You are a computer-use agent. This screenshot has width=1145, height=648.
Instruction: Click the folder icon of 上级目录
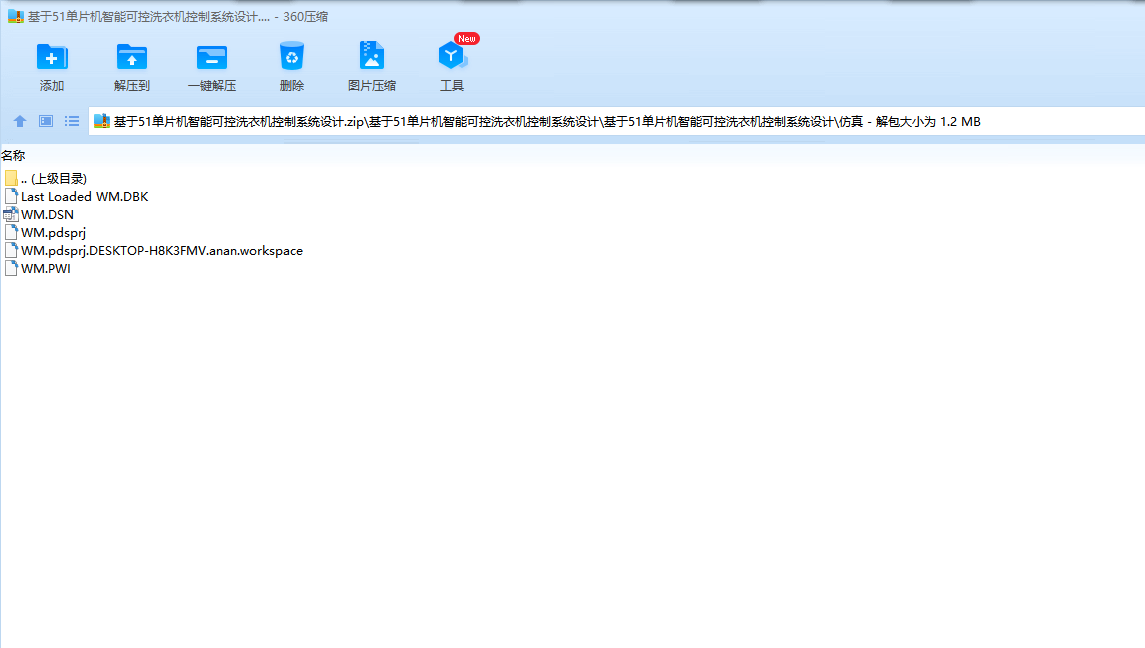pyautogui.click(x=11, y=178)
